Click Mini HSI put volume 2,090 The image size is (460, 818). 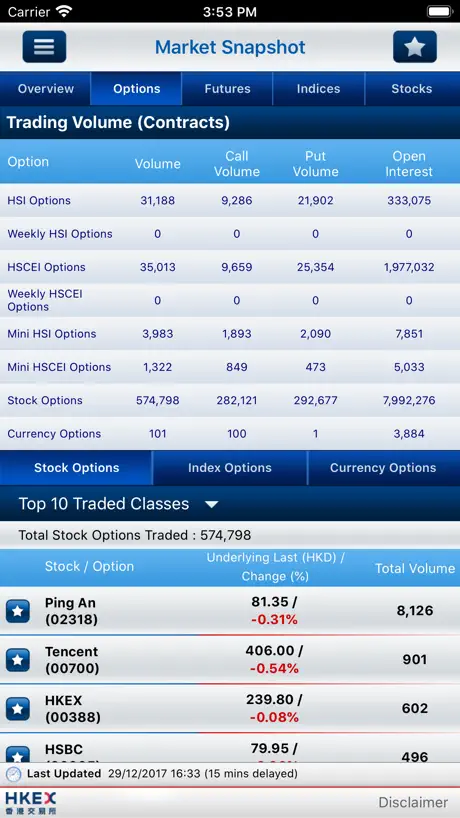tap(316, 334)
